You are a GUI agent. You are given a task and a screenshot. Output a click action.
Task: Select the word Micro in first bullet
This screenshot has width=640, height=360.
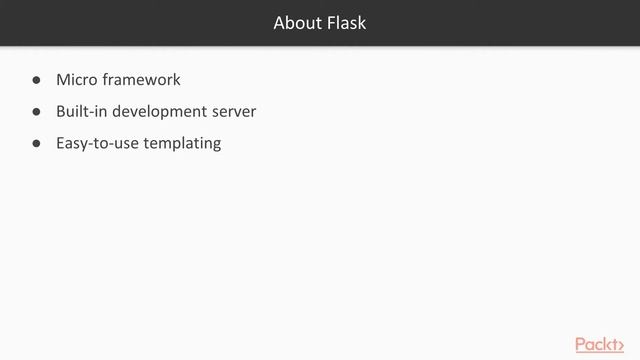(x=77, y=80)
